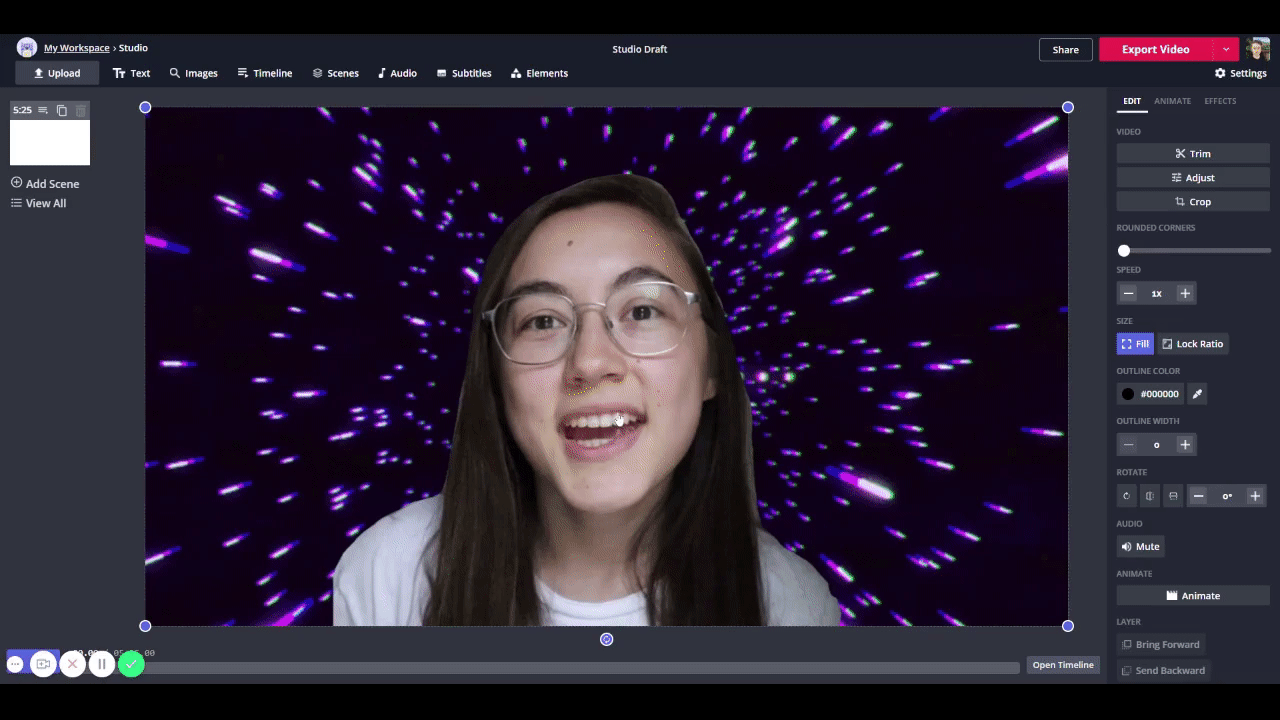The image size is (1280, 720).
Task: Toggle the Fill size option
Action: click(1135, 344)
